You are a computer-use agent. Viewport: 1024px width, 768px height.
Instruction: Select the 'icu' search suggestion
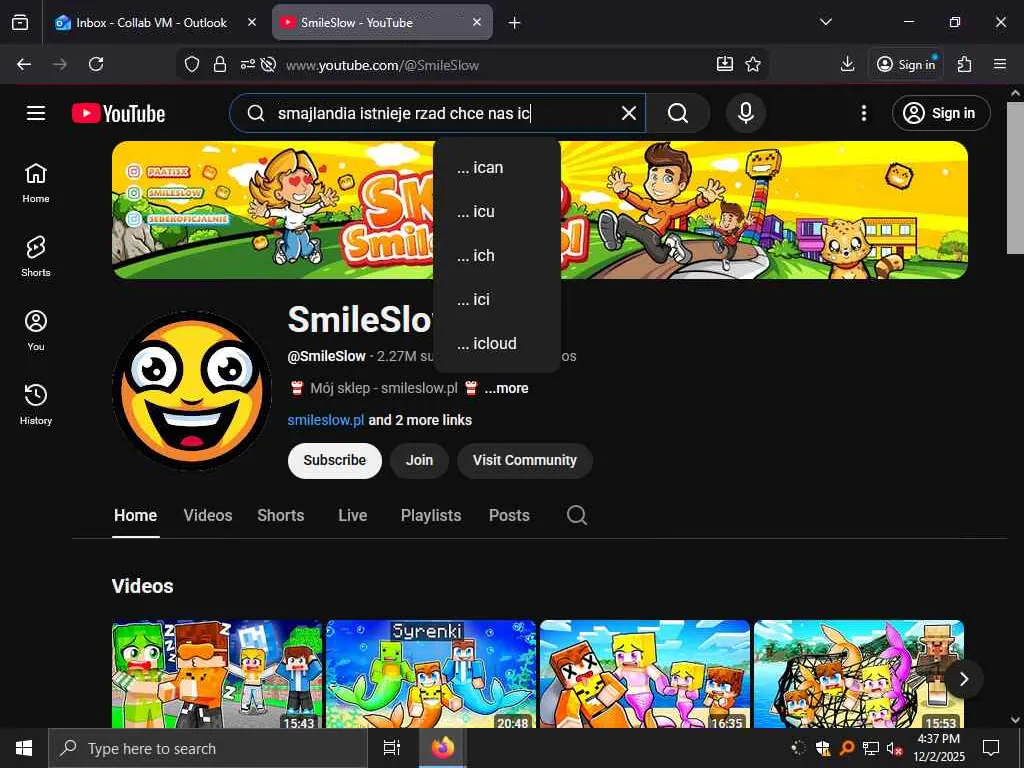point(497,212)
